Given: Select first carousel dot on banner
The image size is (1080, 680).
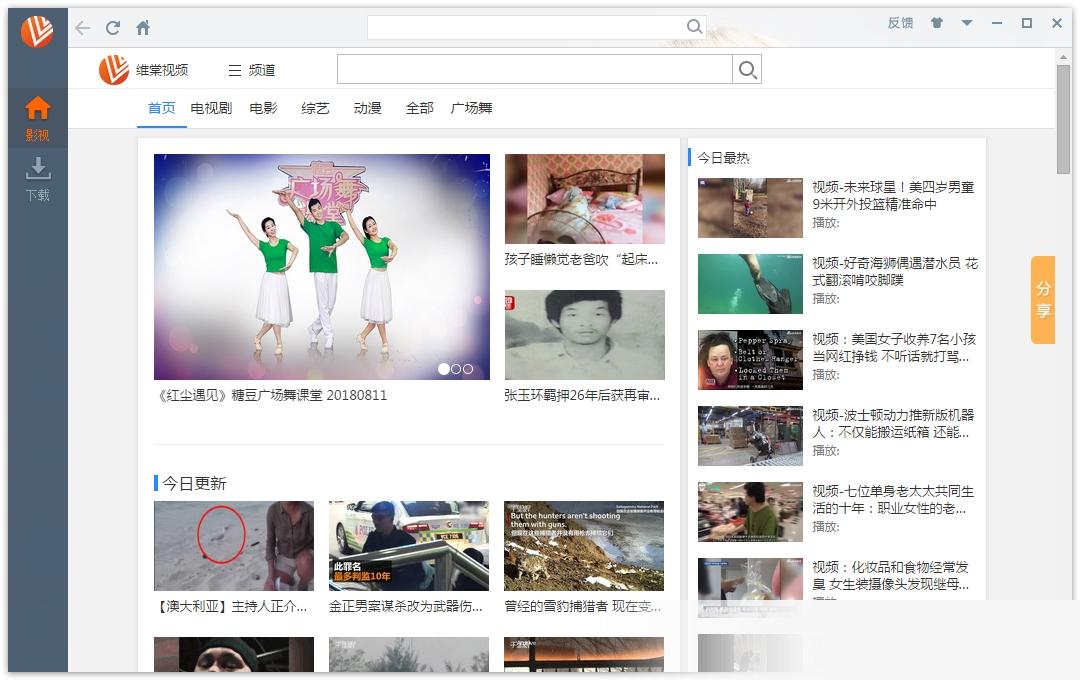Looking at the screenshot, I should point(444,369).
